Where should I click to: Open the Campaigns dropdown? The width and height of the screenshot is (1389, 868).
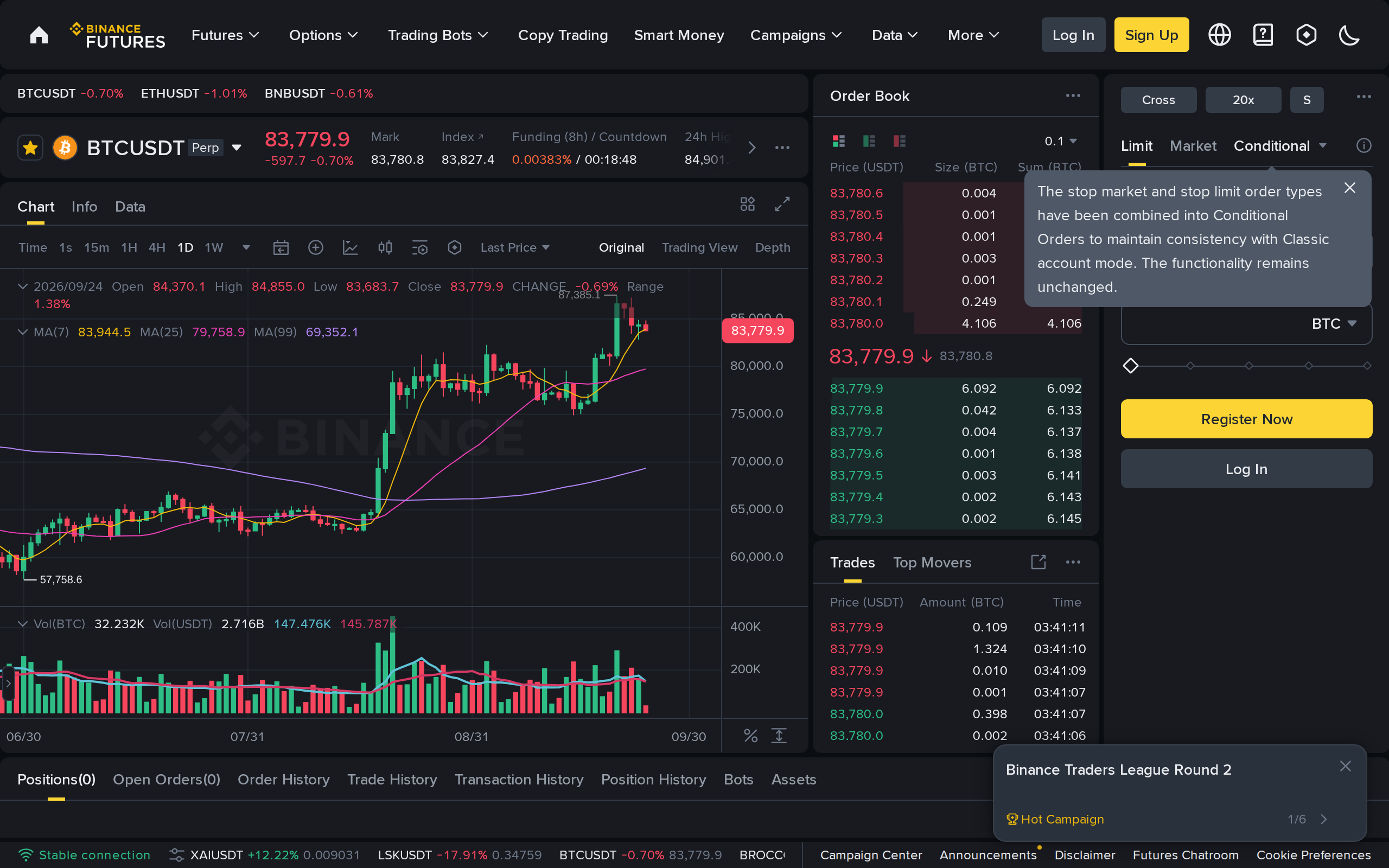tap(795, 35)
